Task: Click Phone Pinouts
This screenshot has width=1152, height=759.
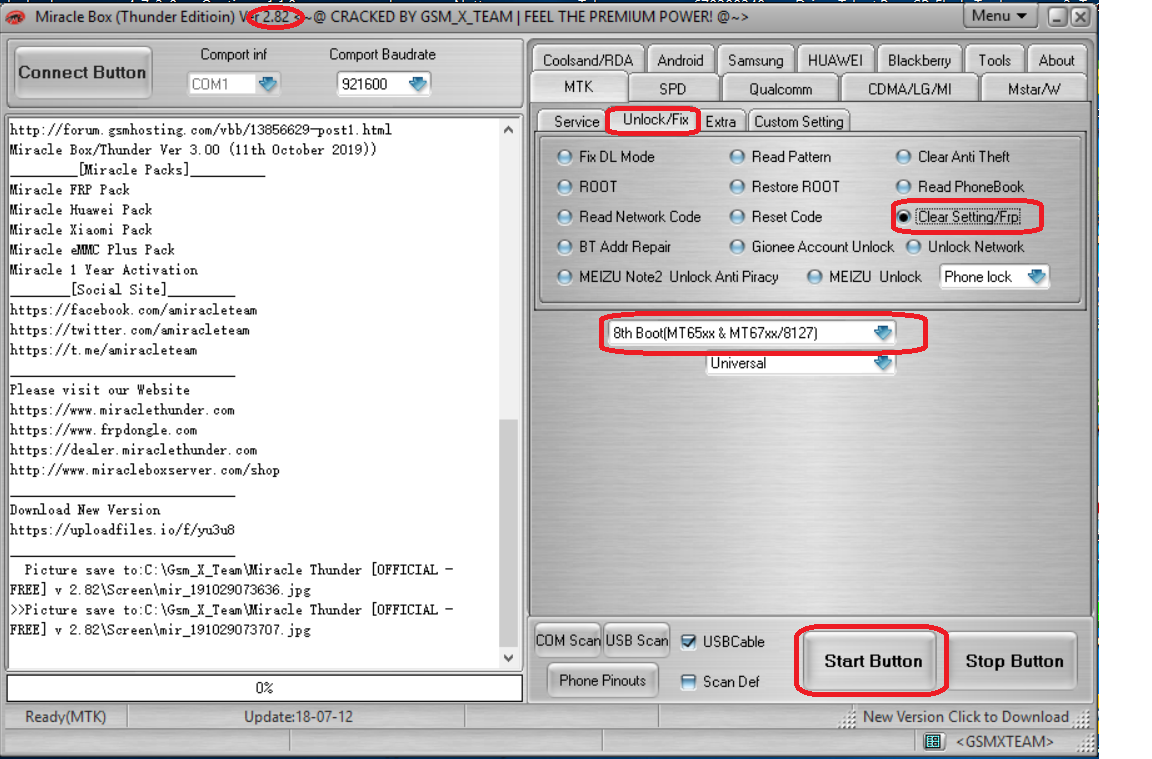Action: (601, 680)
